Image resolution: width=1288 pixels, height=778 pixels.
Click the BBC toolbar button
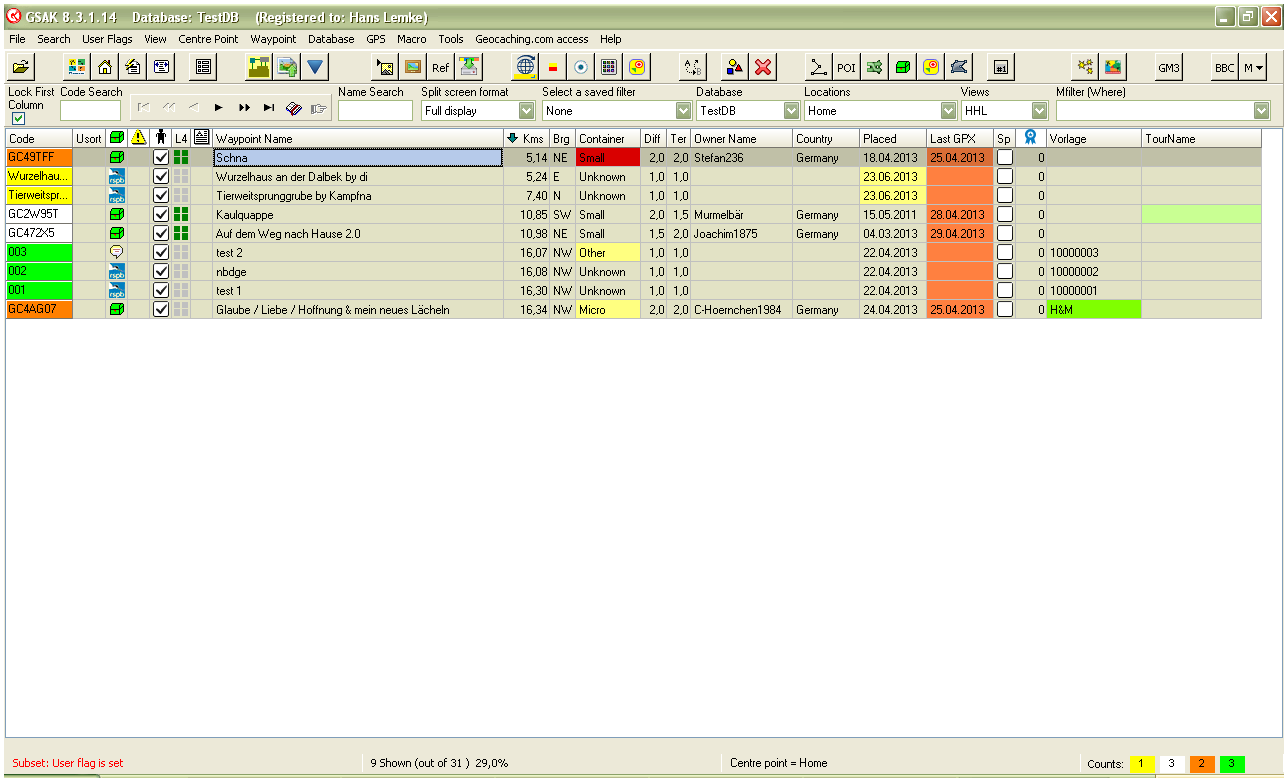coord(1224,67)
